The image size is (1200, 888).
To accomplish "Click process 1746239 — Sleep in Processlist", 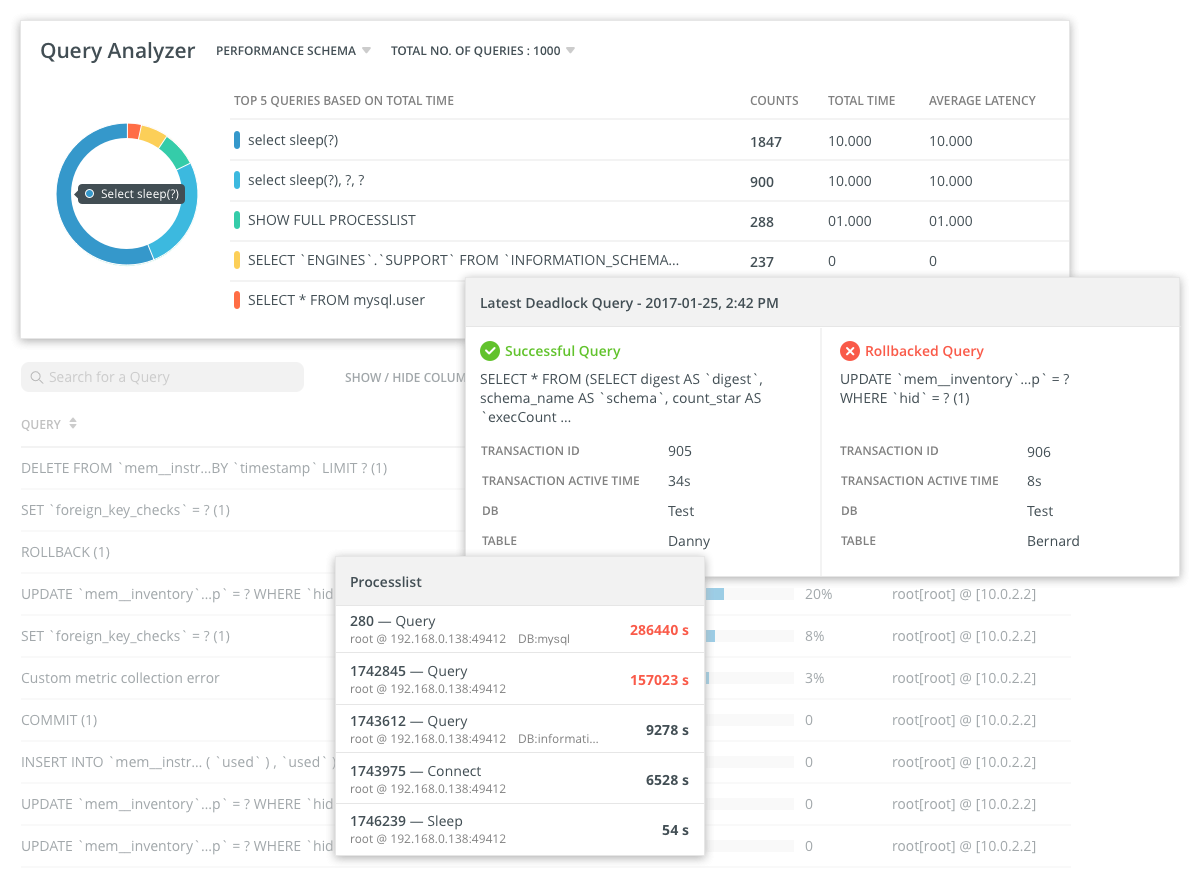I will (519, 829).
